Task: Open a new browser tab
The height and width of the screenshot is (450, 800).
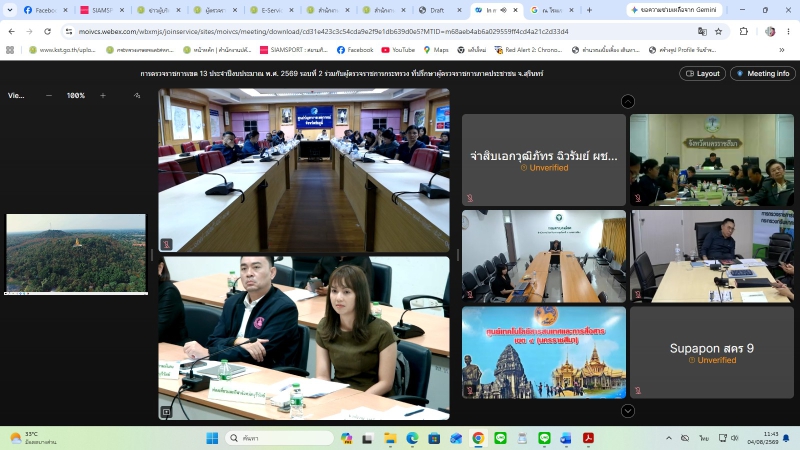Action: 589,10
